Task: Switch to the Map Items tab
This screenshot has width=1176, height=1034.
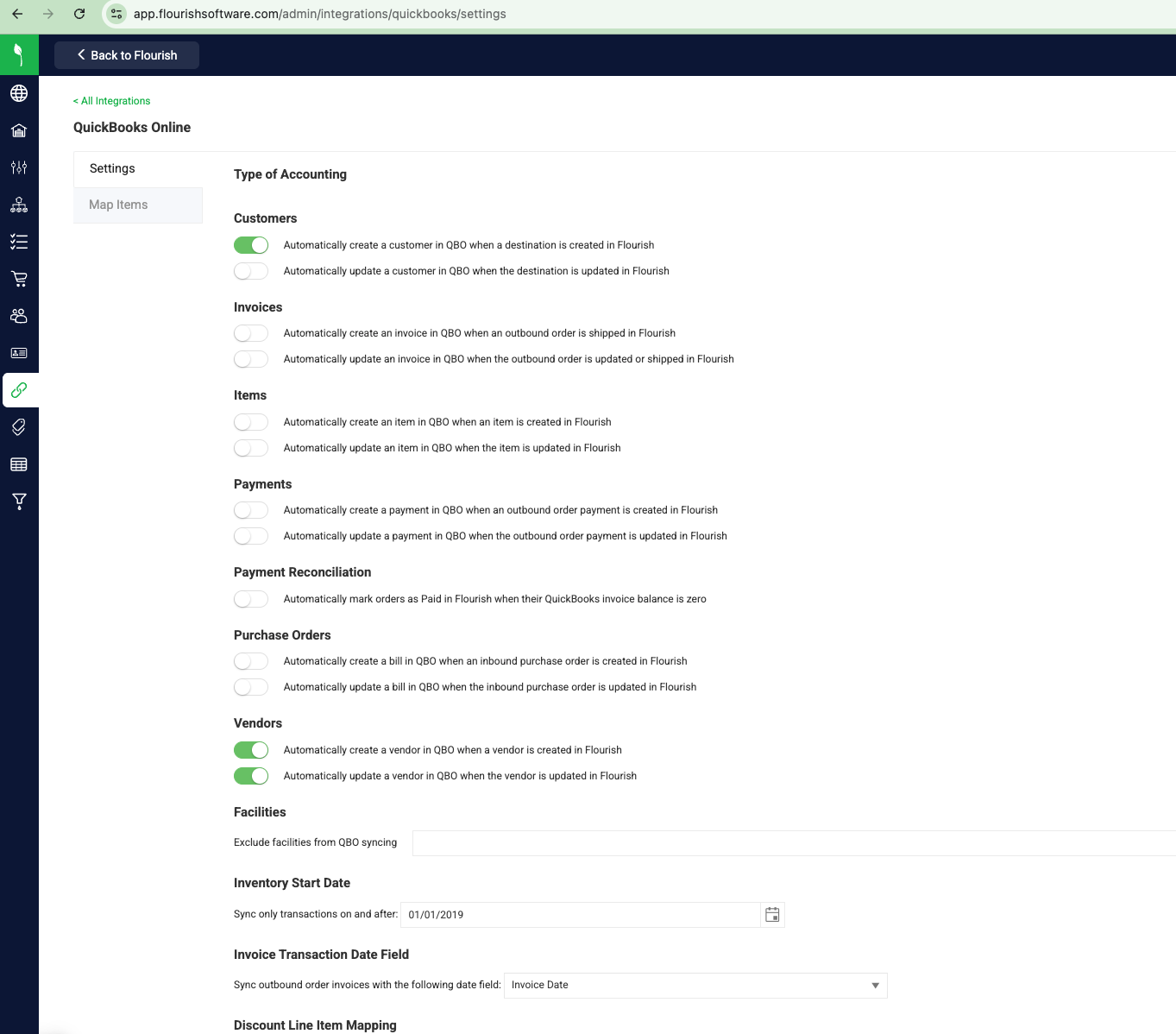Action: coord(138,205)
